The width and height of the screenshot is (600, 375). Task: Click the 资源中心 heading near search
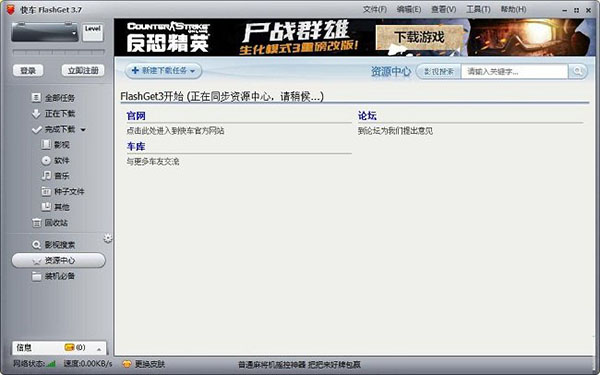(391, 72)
